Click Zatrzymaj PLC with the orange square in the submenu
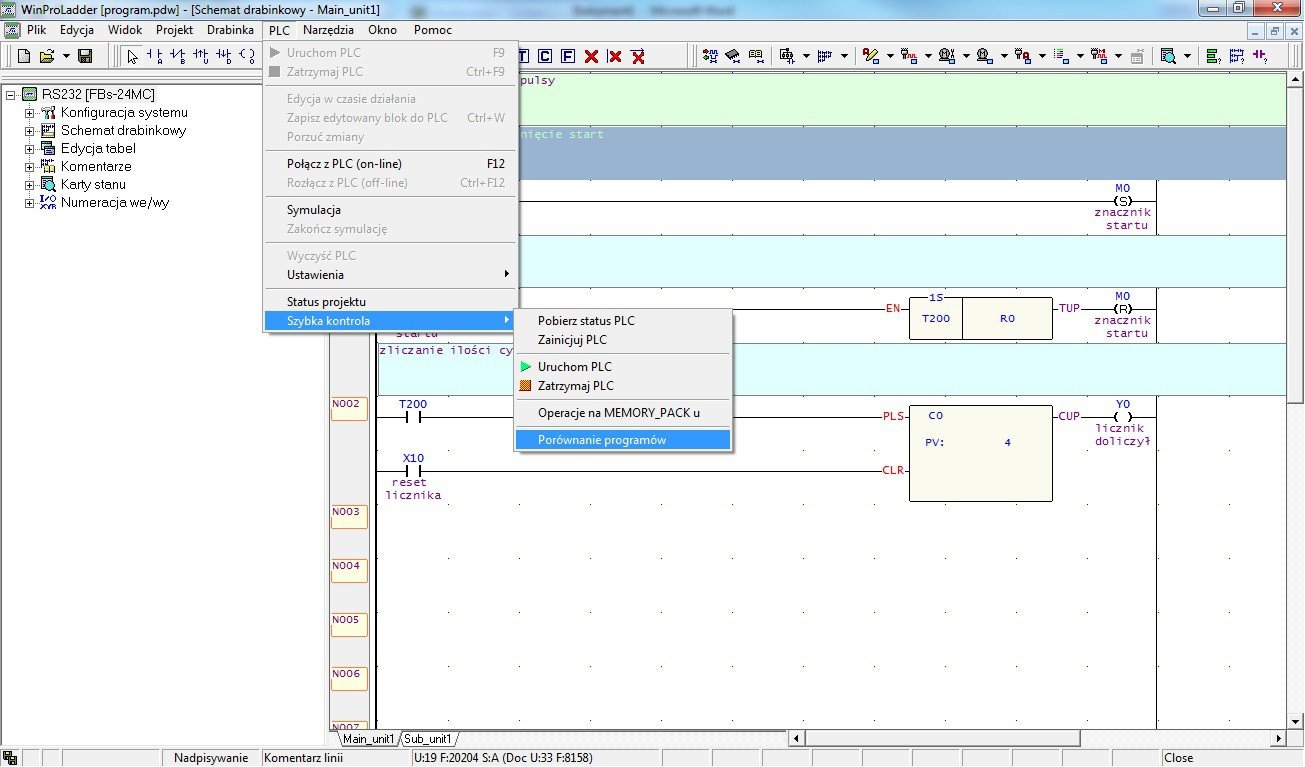 (623, 386)
